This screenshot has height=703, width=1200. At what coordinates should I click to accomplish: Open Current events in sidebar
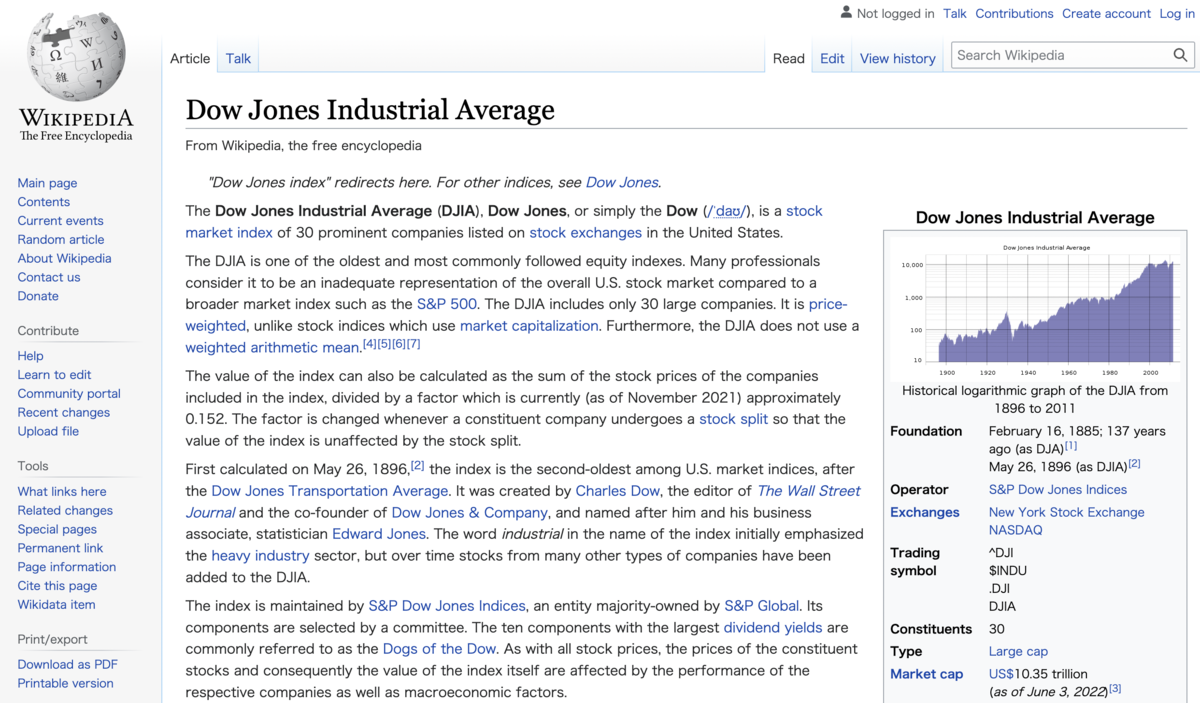(60, 221)
